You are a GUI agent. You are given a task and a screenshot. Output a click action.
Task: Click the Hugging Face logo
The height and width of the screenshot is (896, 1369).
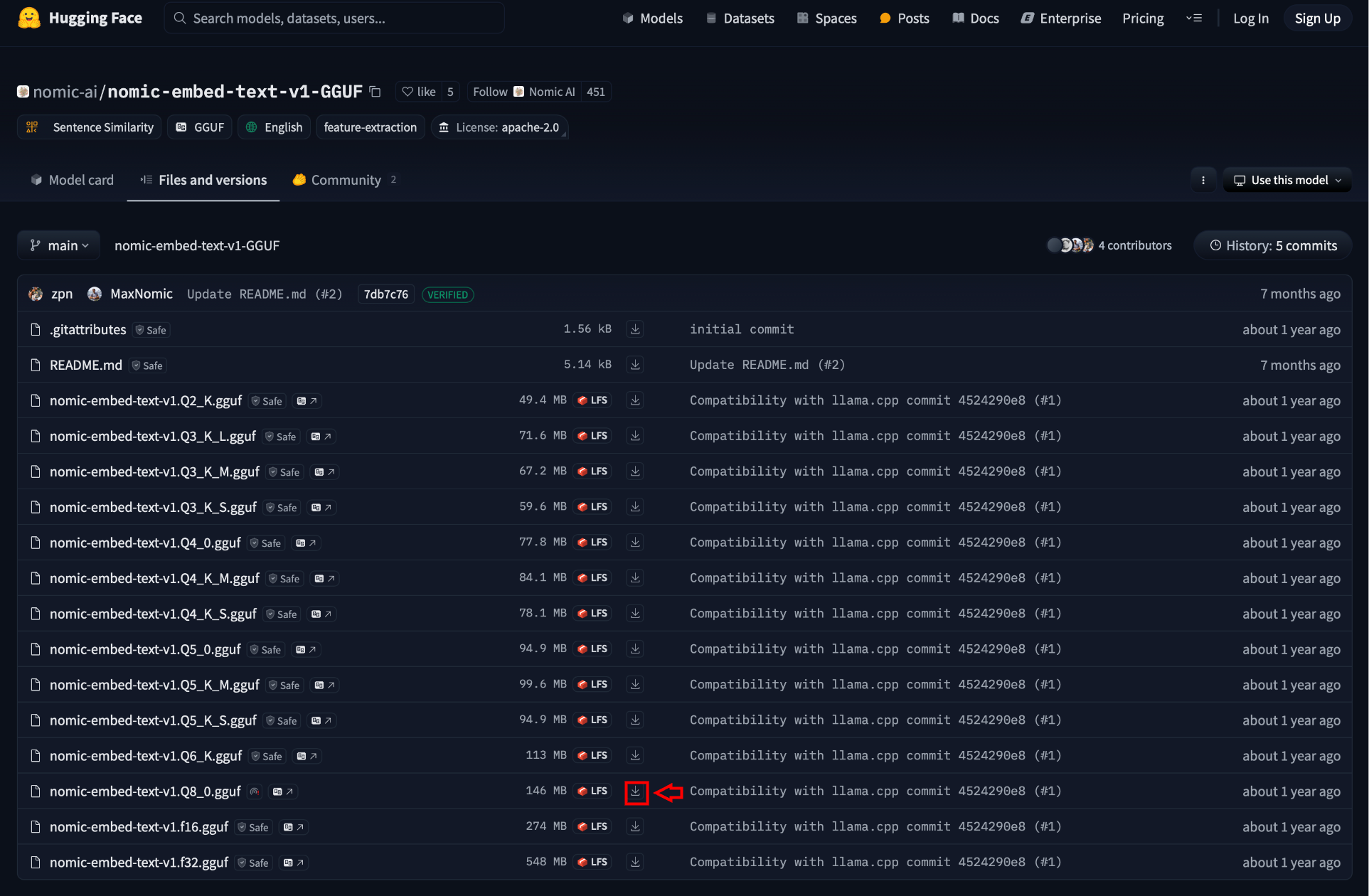pyautogui.click(x=29, y=18)
